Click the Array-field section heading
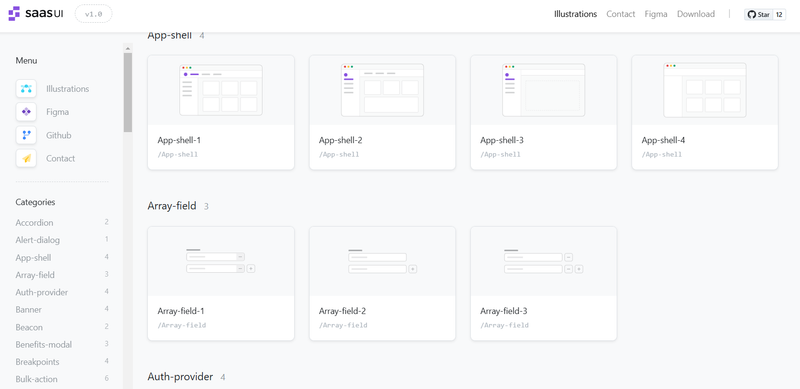This screenshot has width=800, height=389. coord(172,206)
